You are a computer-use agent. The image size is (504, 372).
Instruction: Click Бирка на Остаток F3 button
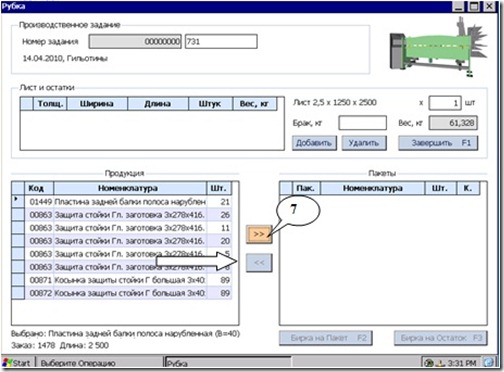441,338
